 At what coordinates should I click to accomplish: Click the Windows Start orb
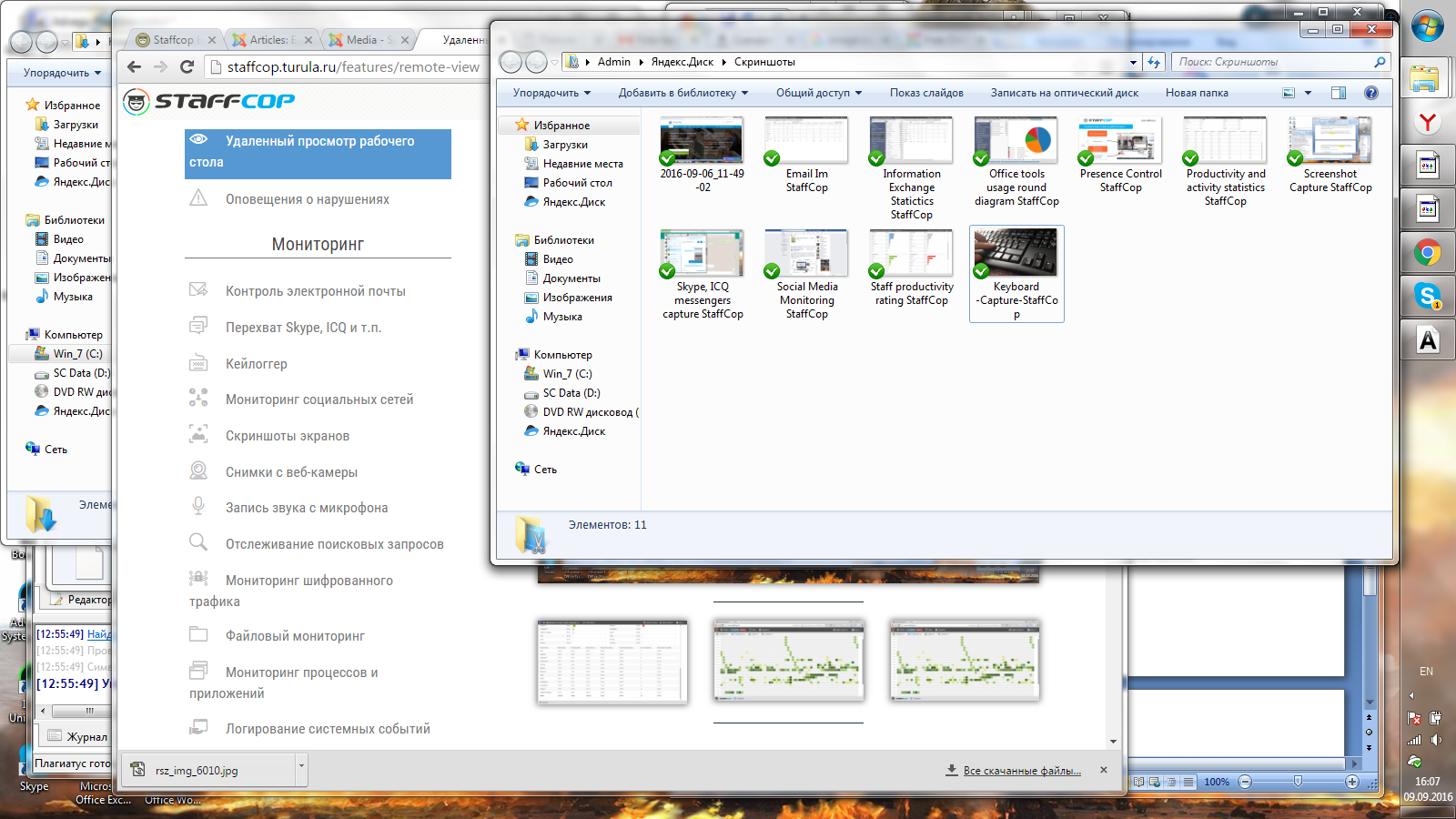1428,25
